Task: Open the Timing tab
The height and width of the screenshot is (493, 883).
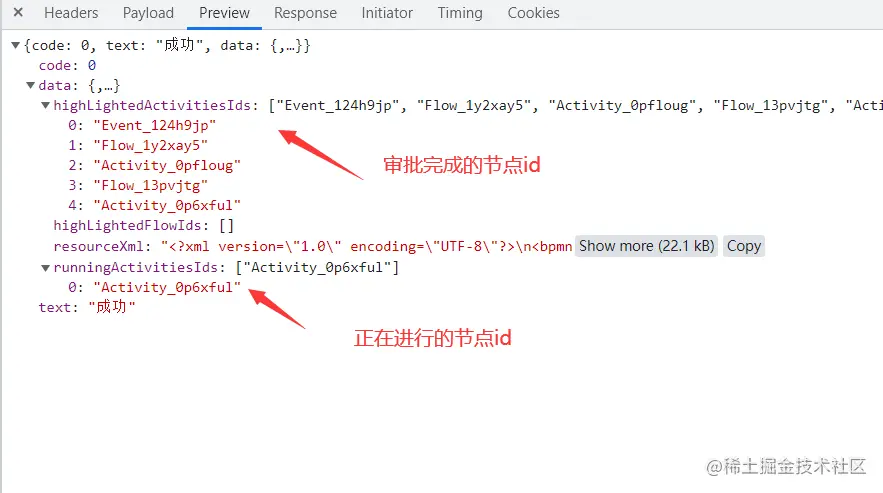Action: 460,13
